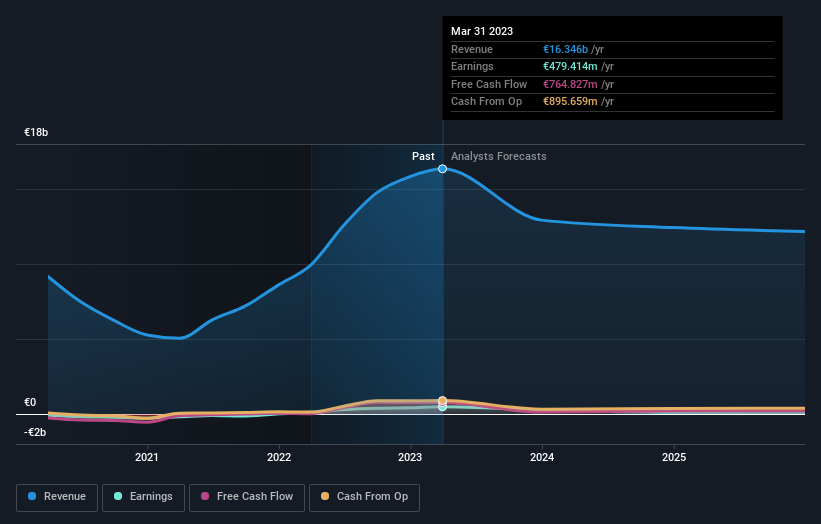Click the 2025 x-axis label
This screenshot has height=524, width=821.
click(x=674, y=457)
